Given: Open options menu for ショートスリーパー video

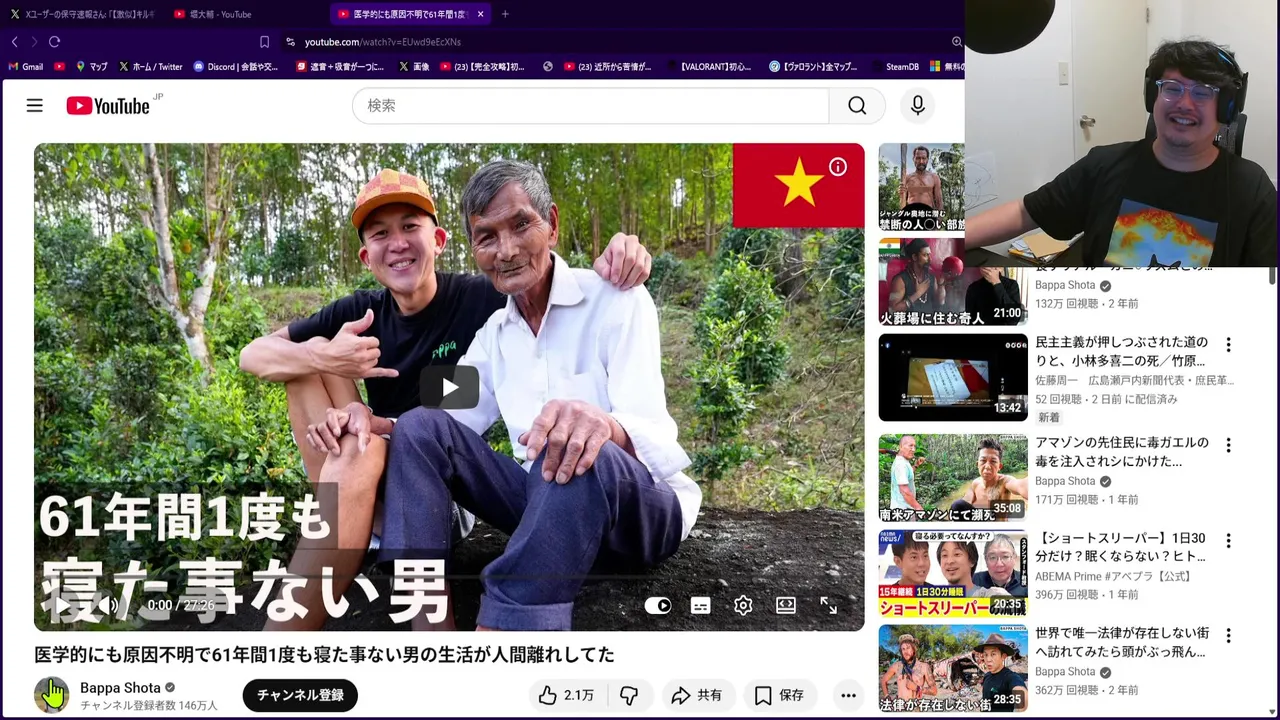Looking at the screenshot, I should coord(1228,541).
